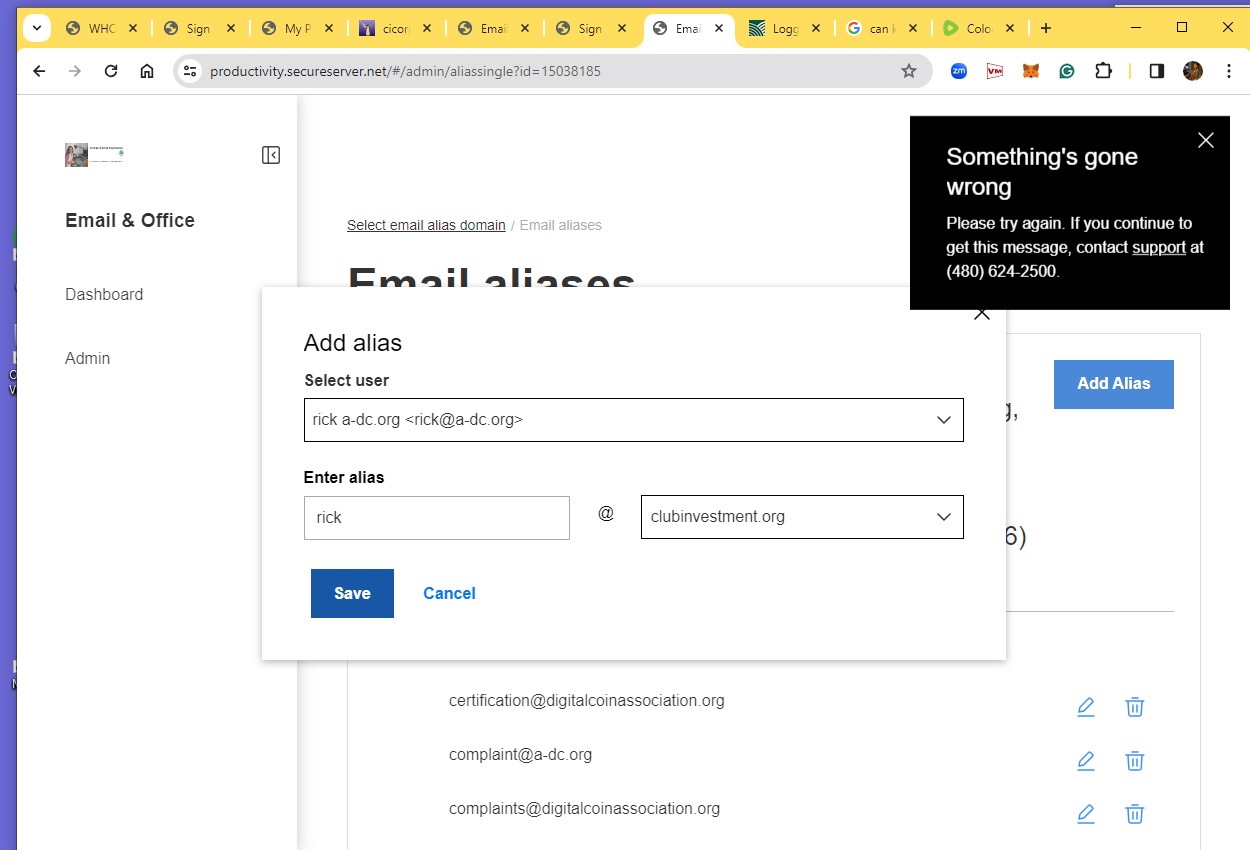Open the Chrome profile avatar

pos(1193,71)
